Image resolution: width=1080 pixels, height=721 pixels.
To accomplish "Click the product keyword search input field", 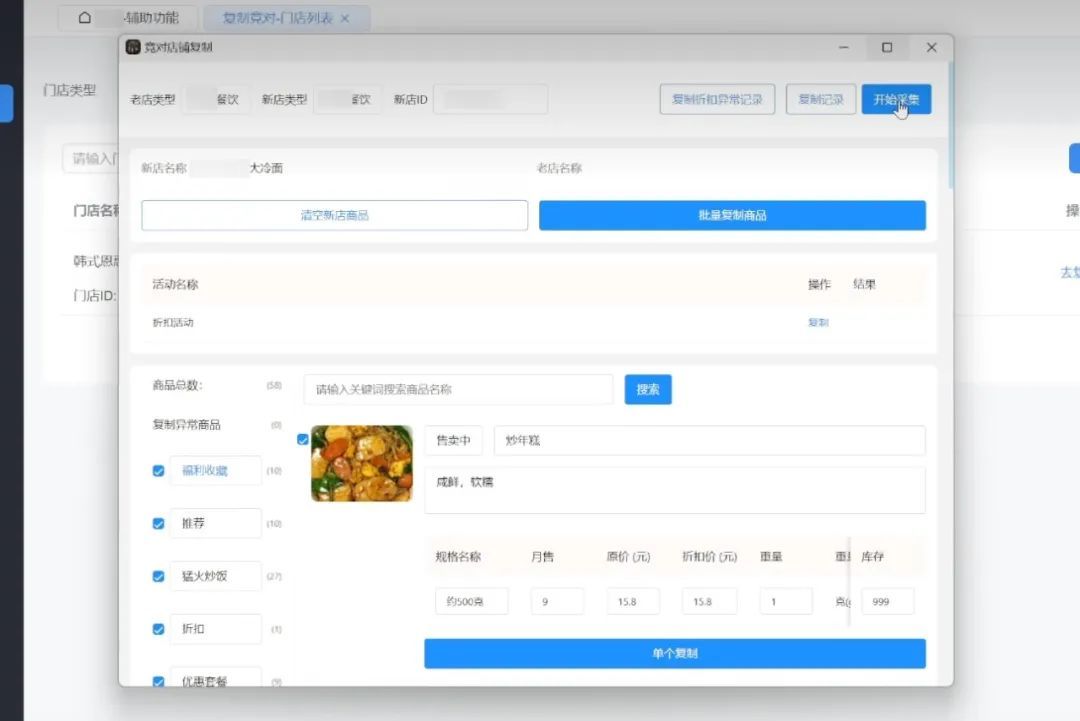I will [x=456, y=389].
